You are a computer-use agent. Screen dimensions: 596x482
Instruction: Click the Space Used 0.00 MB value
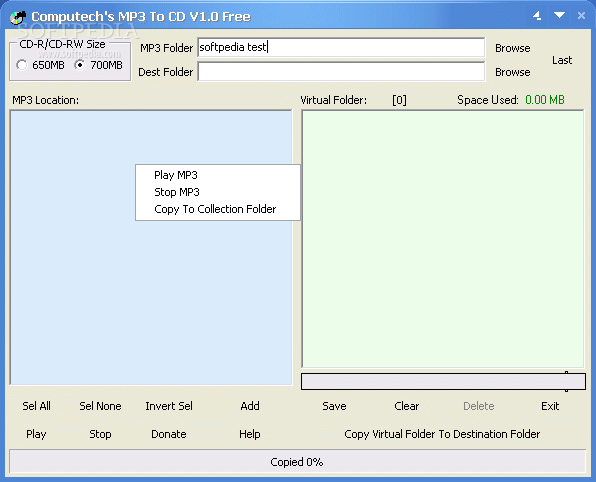[x=545, y=100]
